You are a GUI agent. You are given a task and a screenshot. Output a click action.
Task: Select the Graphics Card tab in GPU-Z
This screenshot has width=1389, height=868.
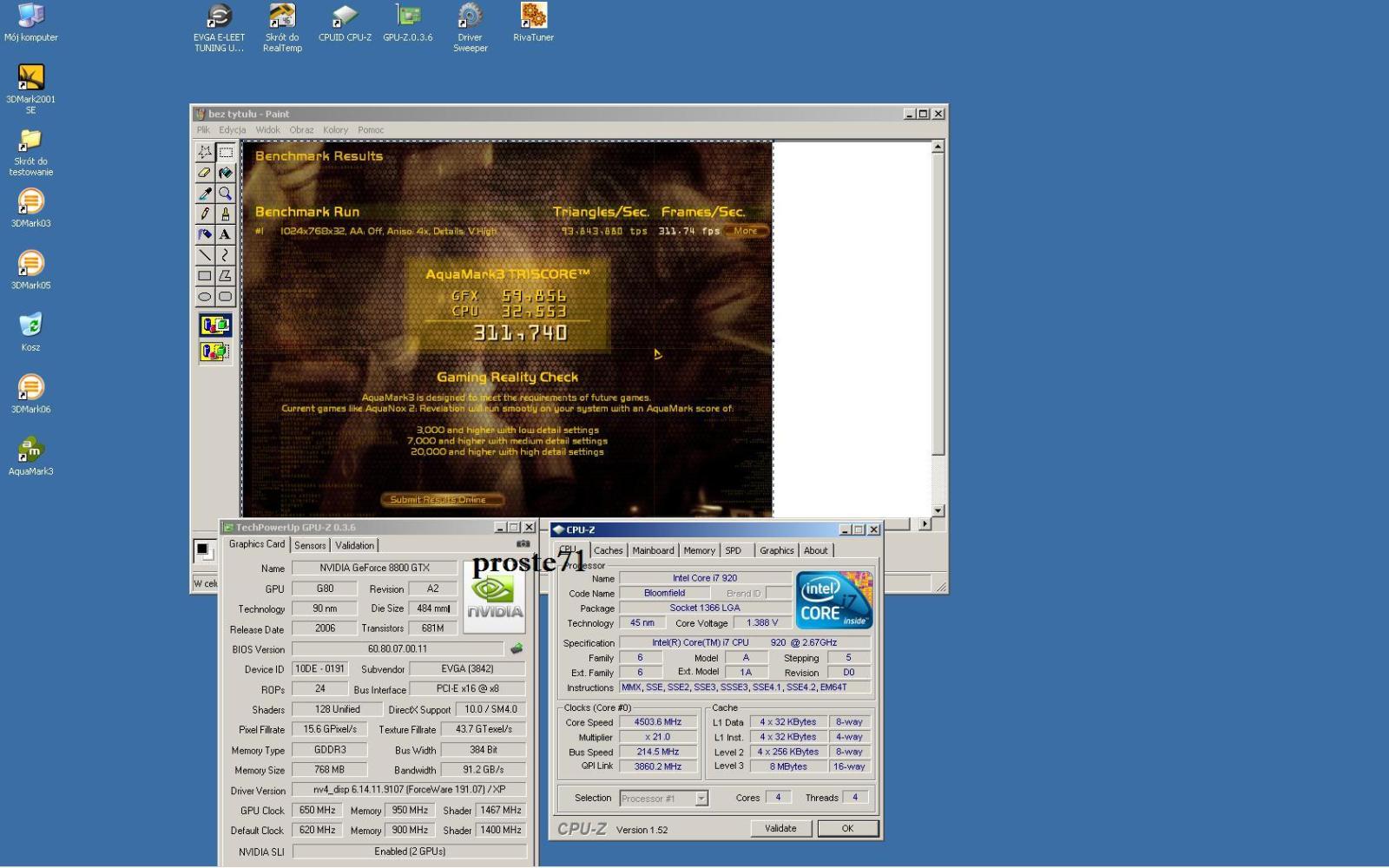(x=256, y=544)
